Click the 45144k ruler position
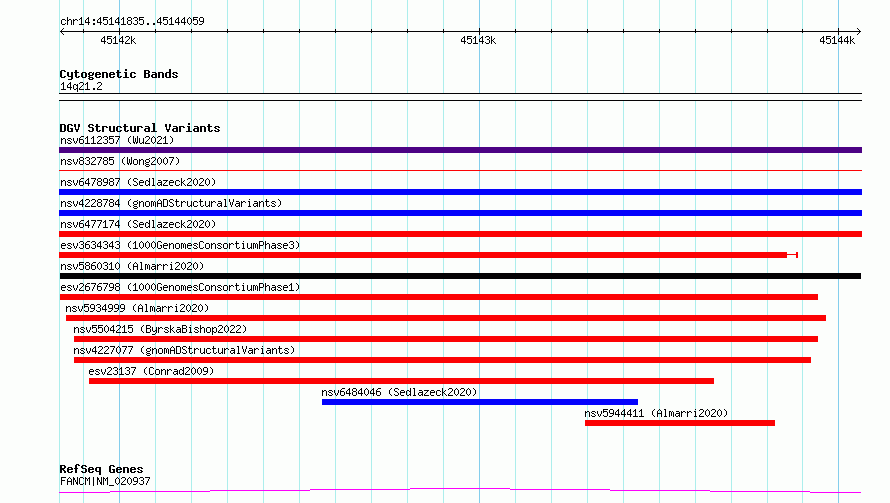This screenshot has width=890, height=503. [x=837, y=40]
